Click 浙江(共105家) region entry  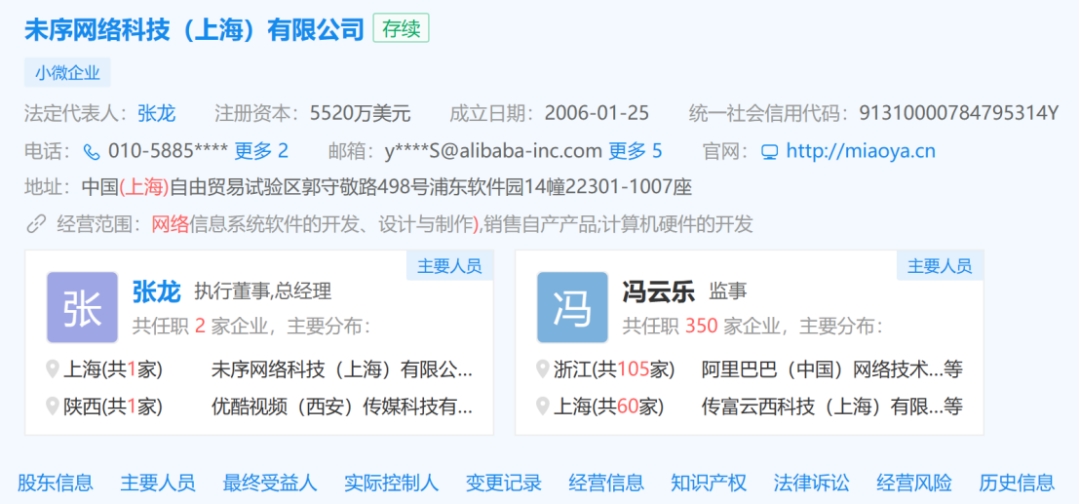[614, 370]
